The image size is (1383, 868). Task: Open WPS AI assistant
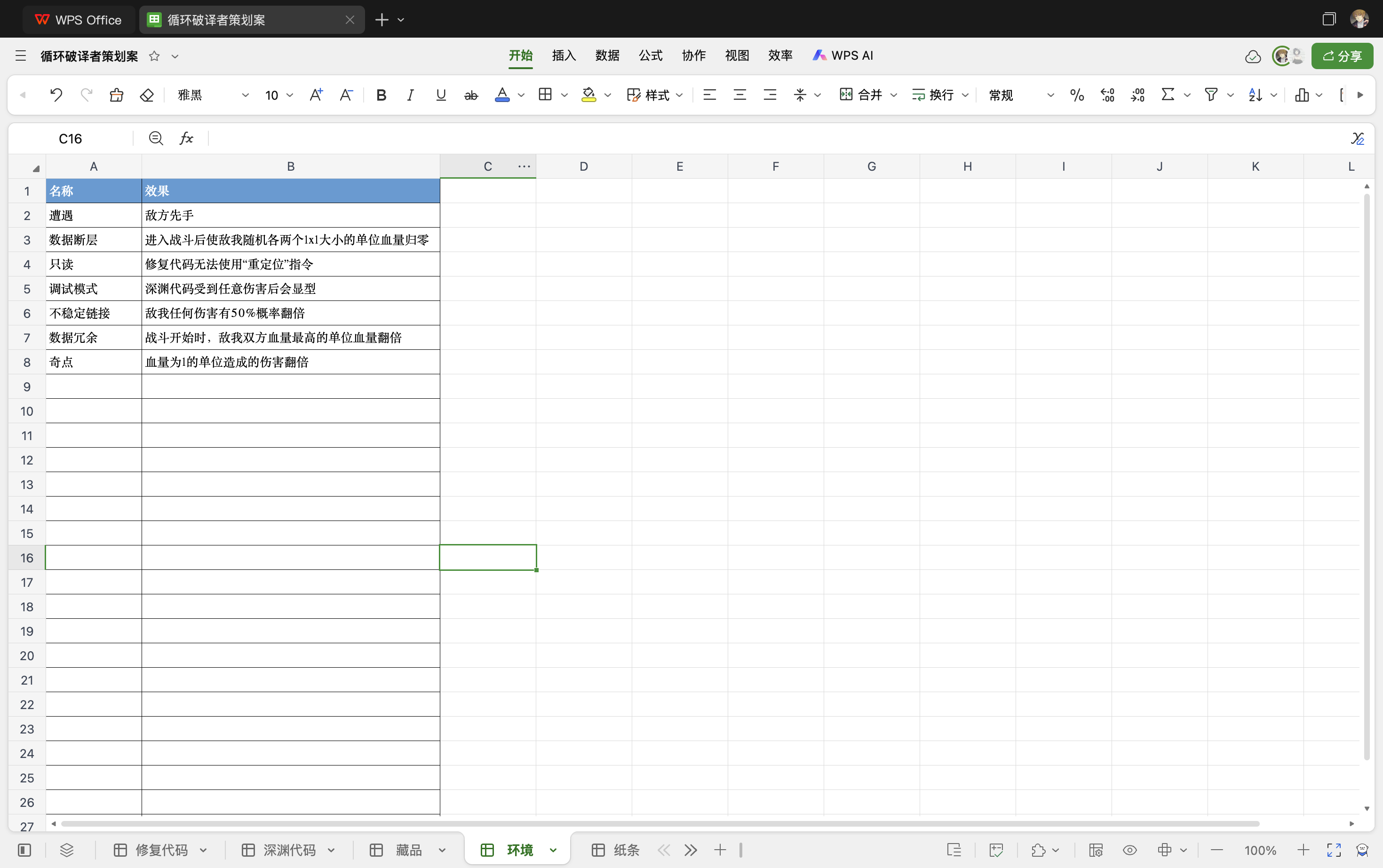point(843,55)
